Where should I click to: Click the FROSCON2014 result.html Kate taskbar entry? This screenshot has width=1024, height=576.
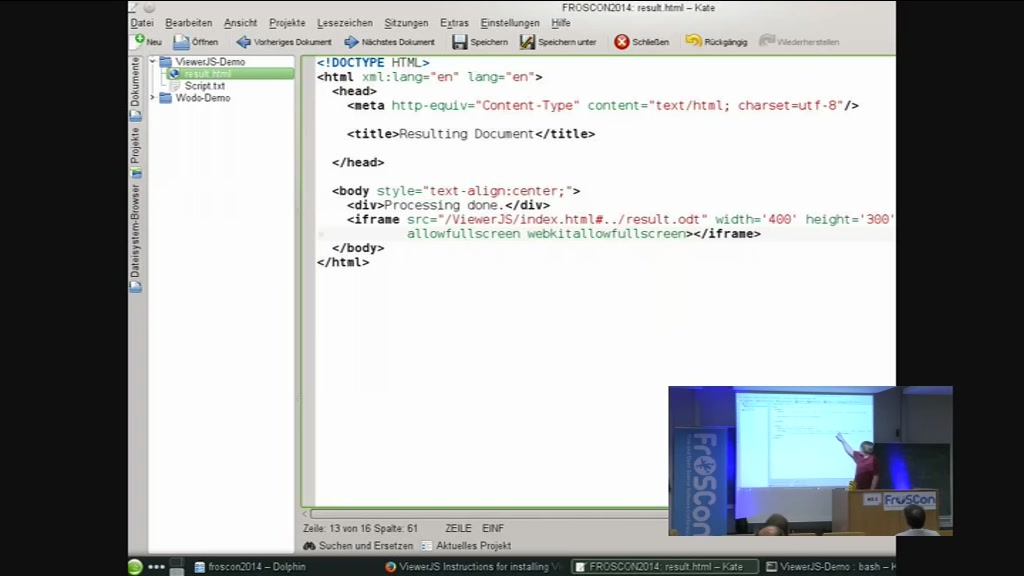point(665,567)
